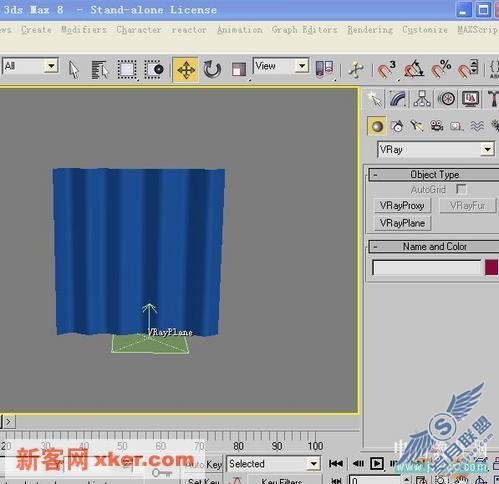499x484 pixels.
Task: Open the red object color swatch
Action: click(492, 268)
